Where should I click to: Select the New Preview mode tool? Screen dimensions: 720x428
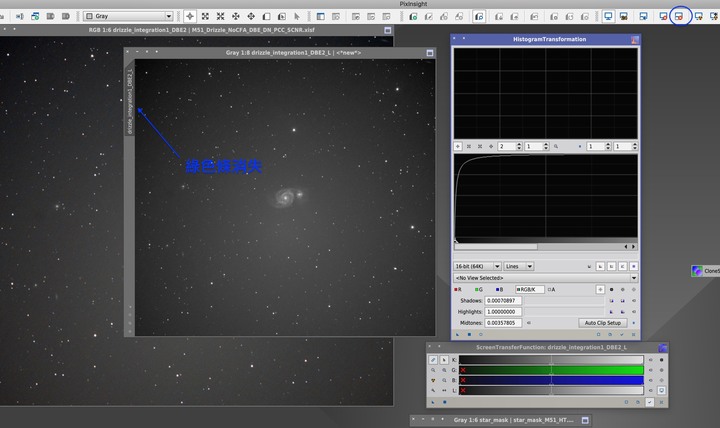pos(266,16)
